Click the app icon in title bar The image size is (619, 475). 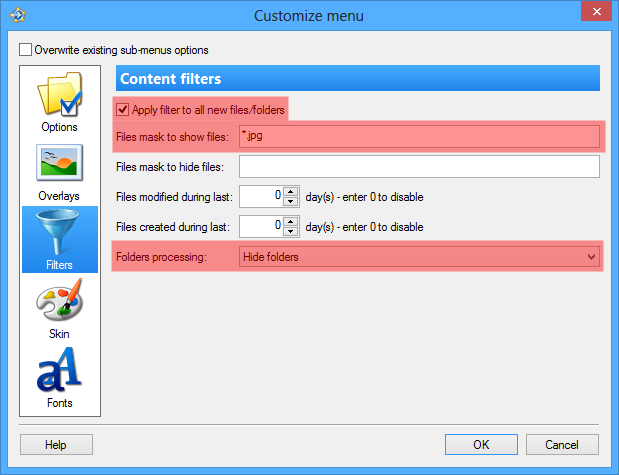click(15, 15)
